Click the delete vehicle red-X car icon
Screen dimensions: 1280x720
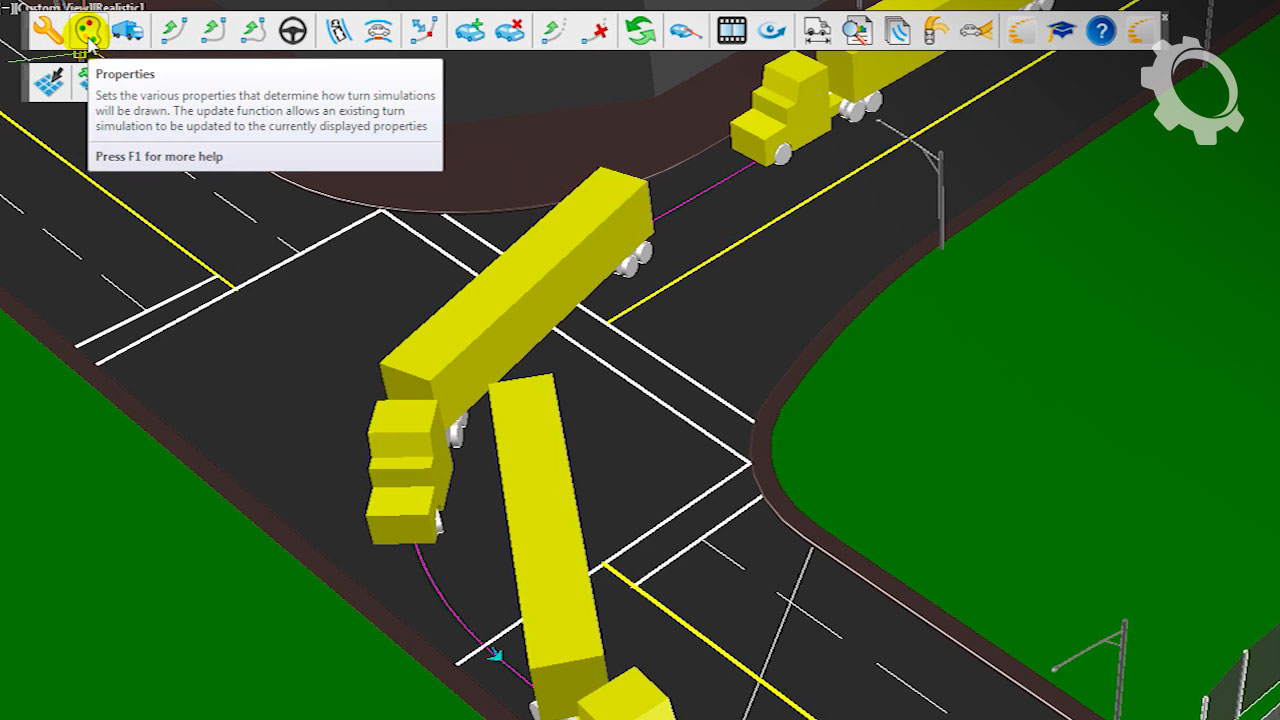click(x=510, y=31)
